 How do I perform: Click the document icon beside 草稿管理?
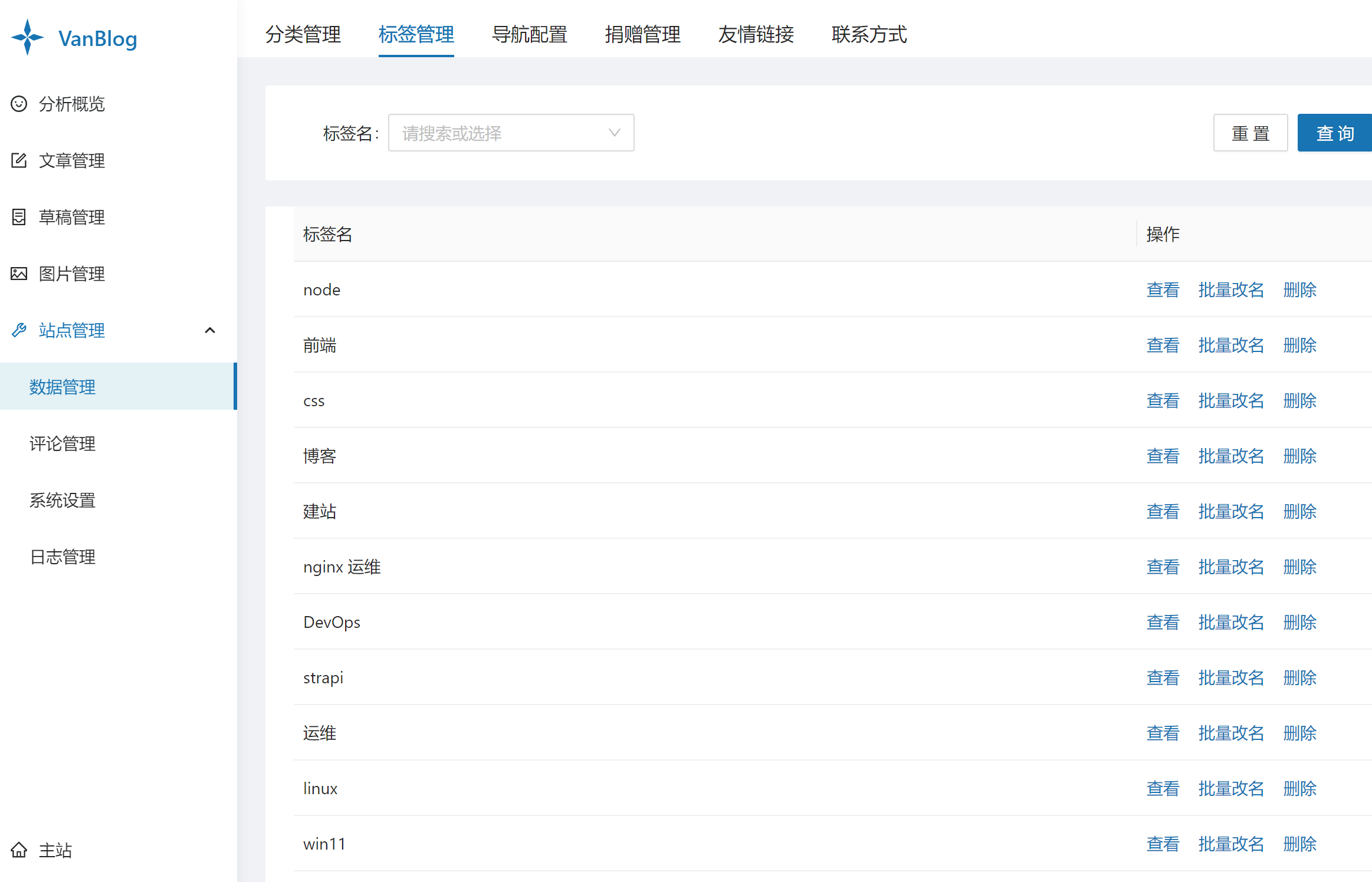tap(19, 217)
